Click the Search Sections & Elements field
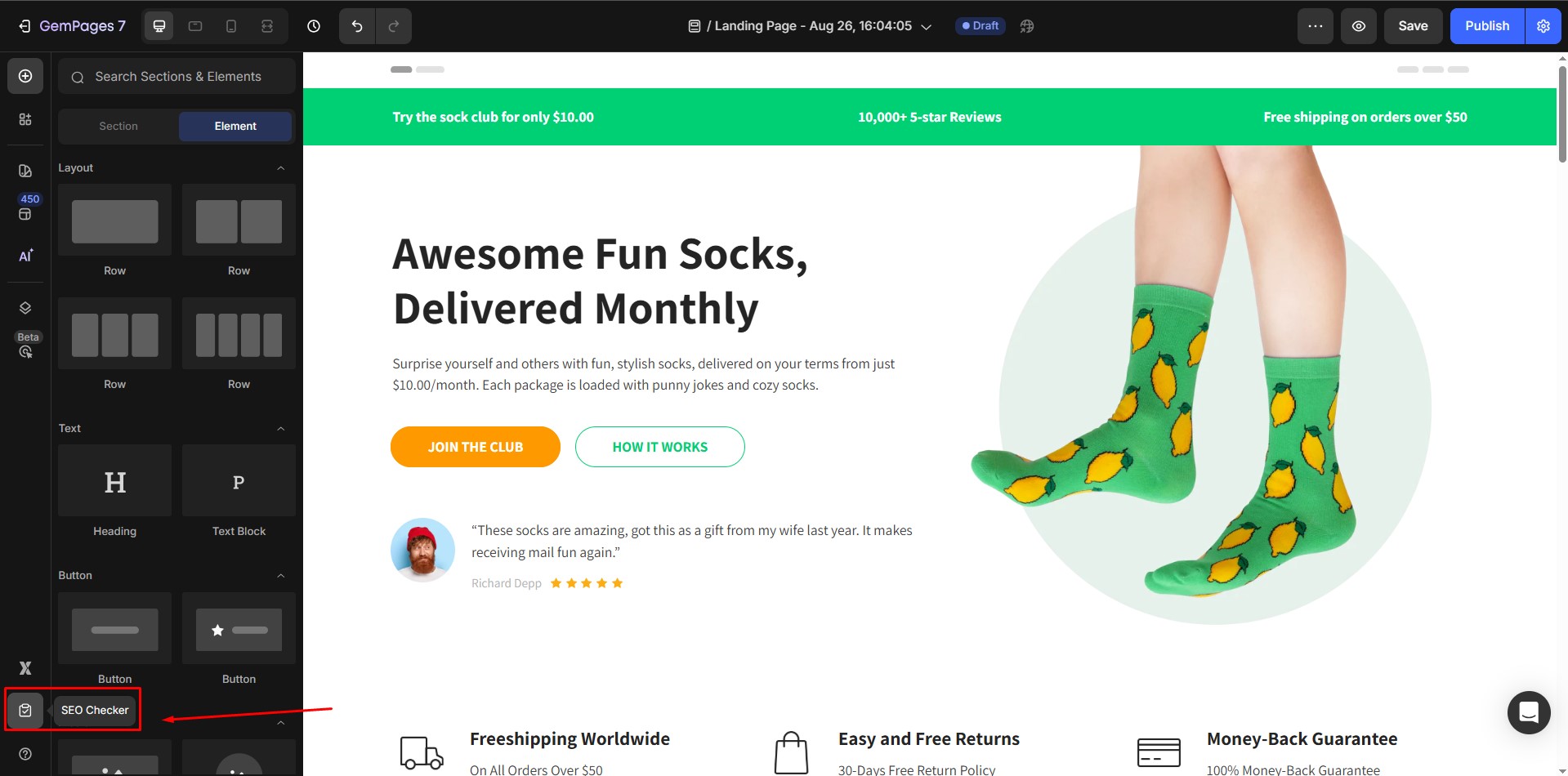The width and height of the screenshot is (1568, 776). [x=176, y=76]
